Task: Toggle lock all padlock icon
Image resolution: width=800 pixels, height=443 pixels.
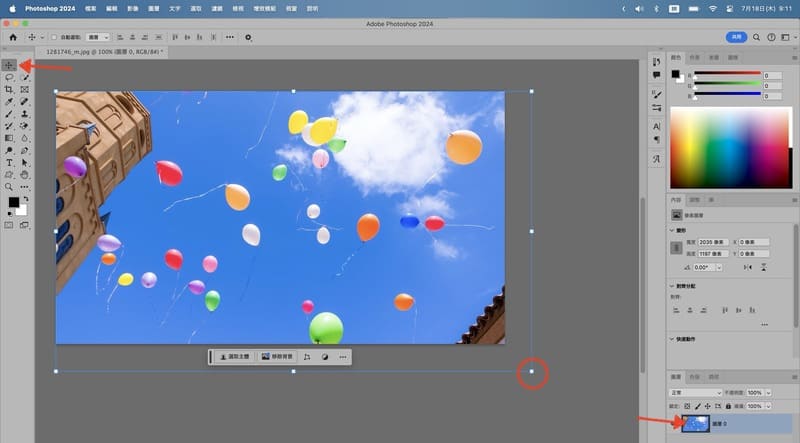Action: coord(728,406)
